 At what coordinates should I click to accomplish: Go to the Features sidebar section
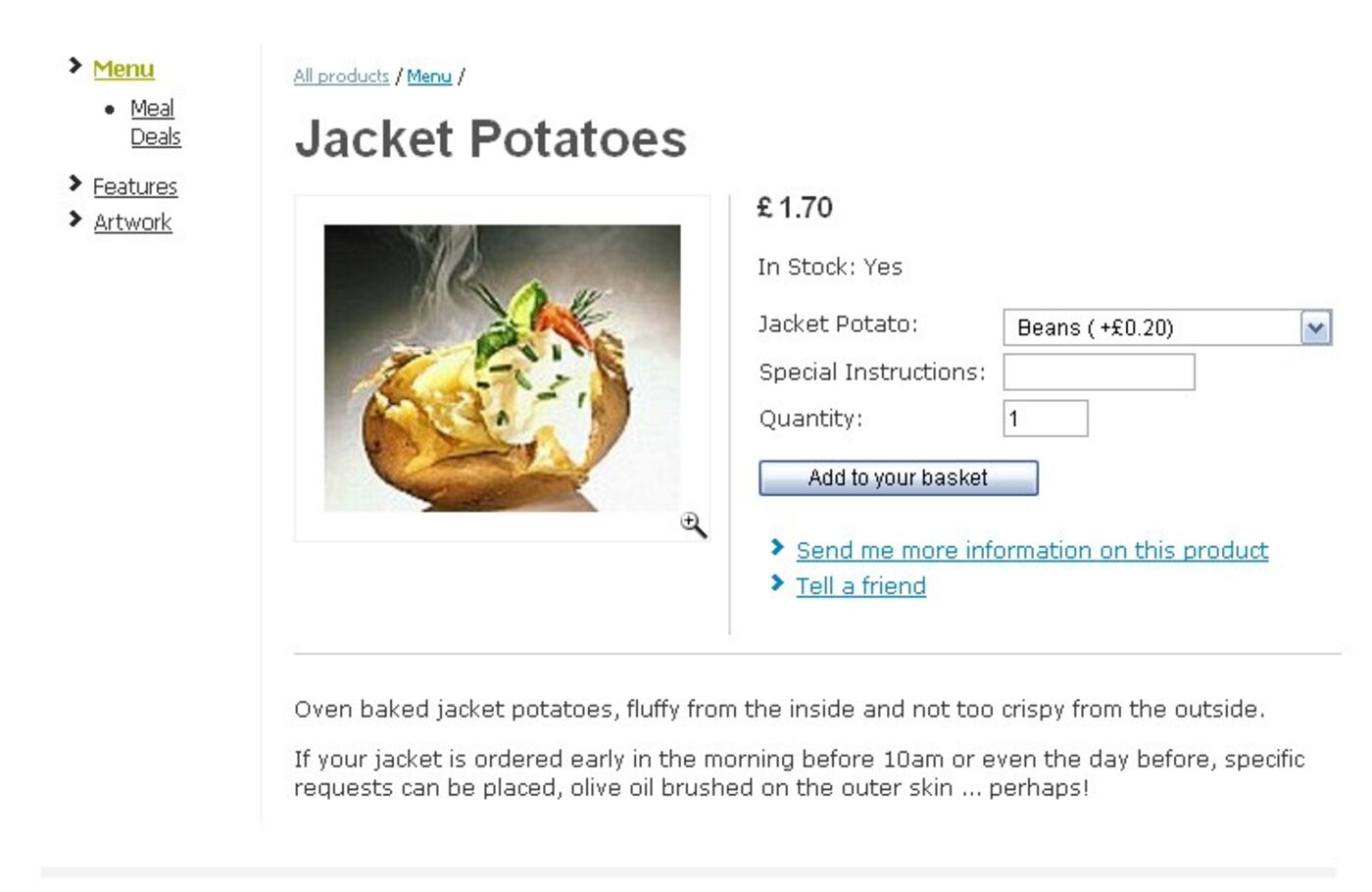coord(135,186)
